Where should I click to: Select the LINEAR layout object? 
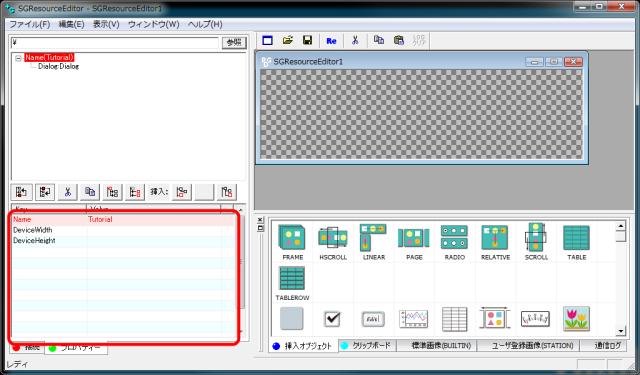coord(373,242)
